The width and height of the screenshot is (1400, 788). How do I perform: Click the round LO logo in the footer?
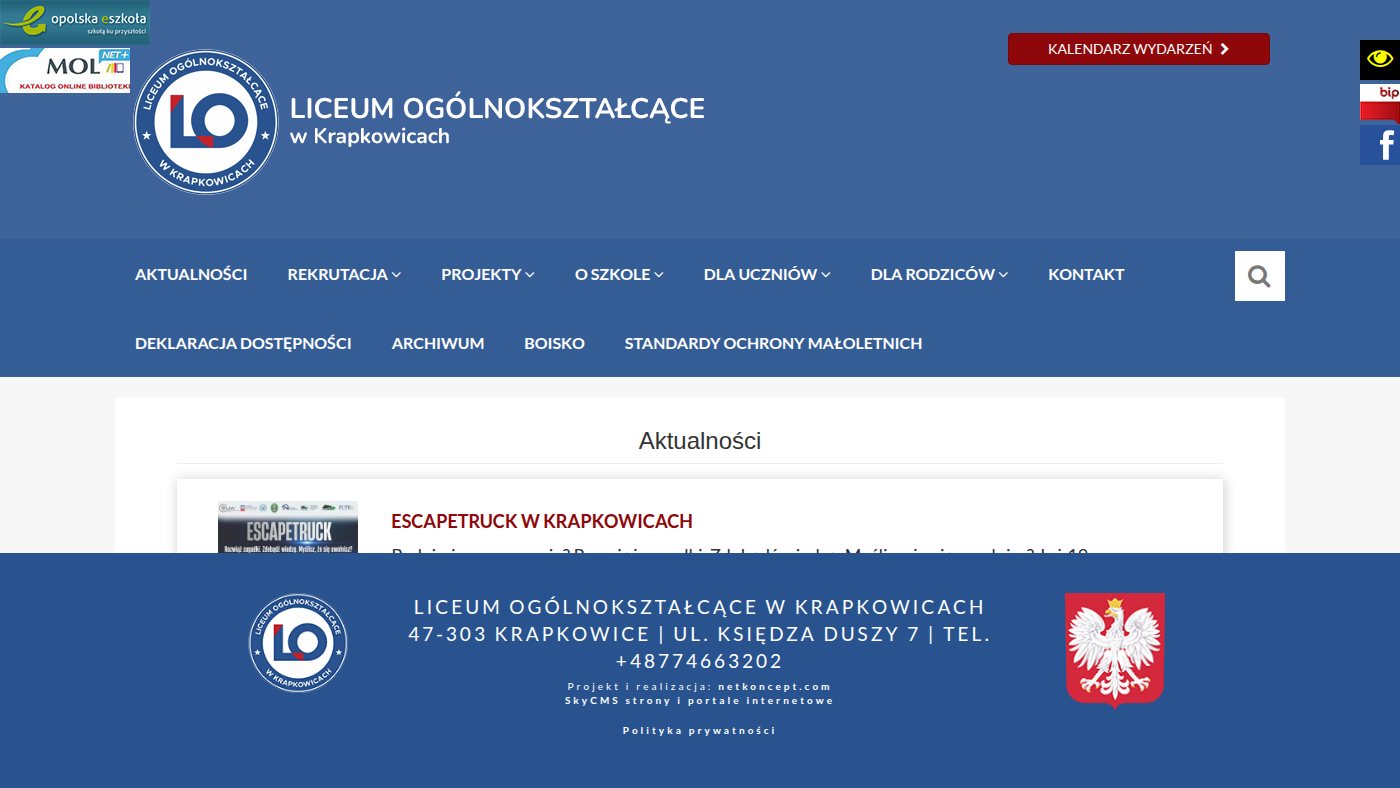(298, 643)
